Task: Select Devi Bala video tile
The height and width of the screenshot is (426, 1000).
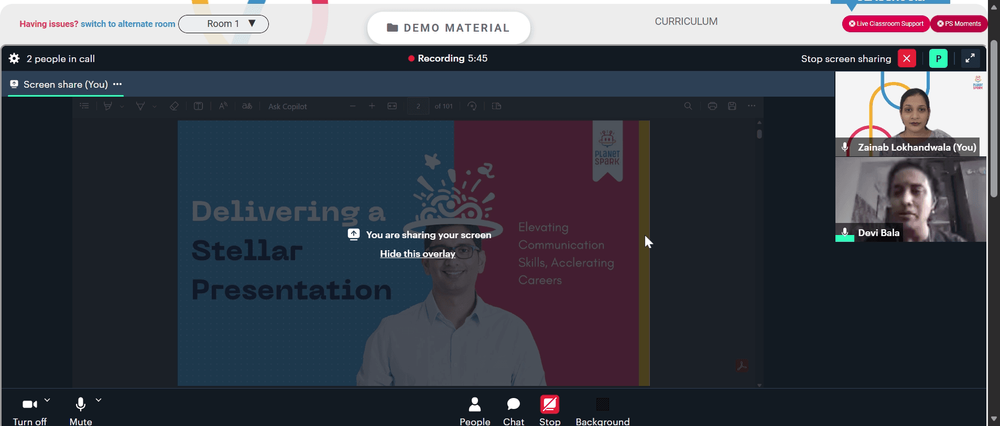Action: 911,199
